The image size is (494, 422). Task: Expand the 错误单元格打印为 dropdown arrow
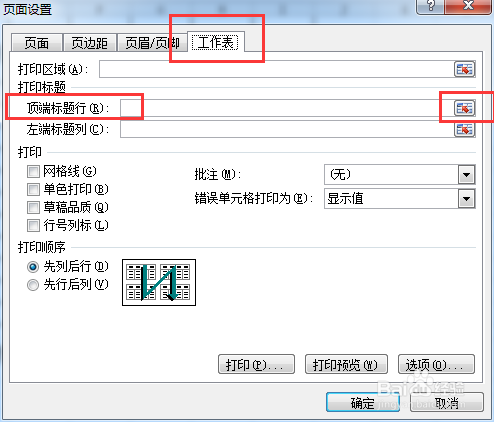(x=466, y=199)
